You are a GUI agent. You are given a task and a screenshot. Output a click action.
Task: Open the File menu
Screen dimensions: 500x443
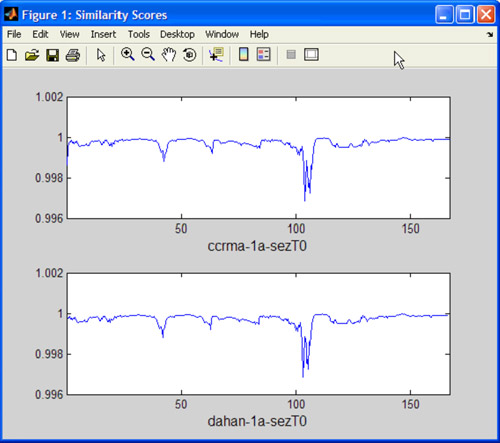pos(14,34)
